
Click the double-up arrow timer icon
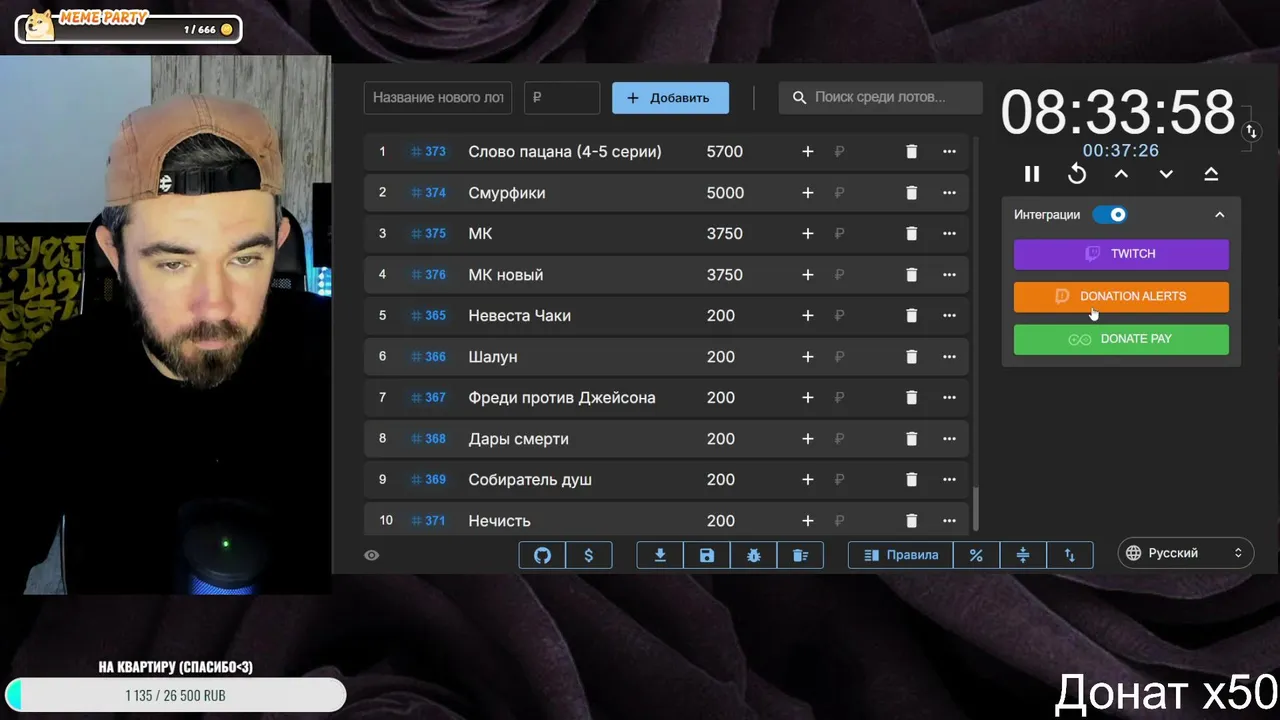pos(1211,174)
